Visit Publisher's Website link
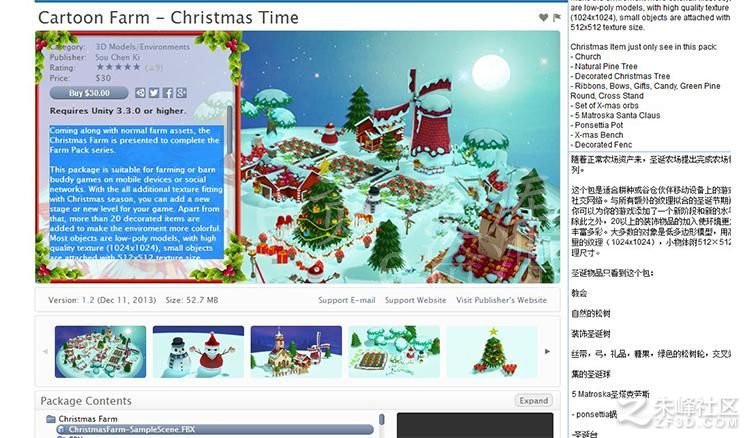Image resolution: width=750 pixels, height=438 pixels. (501, 300)
